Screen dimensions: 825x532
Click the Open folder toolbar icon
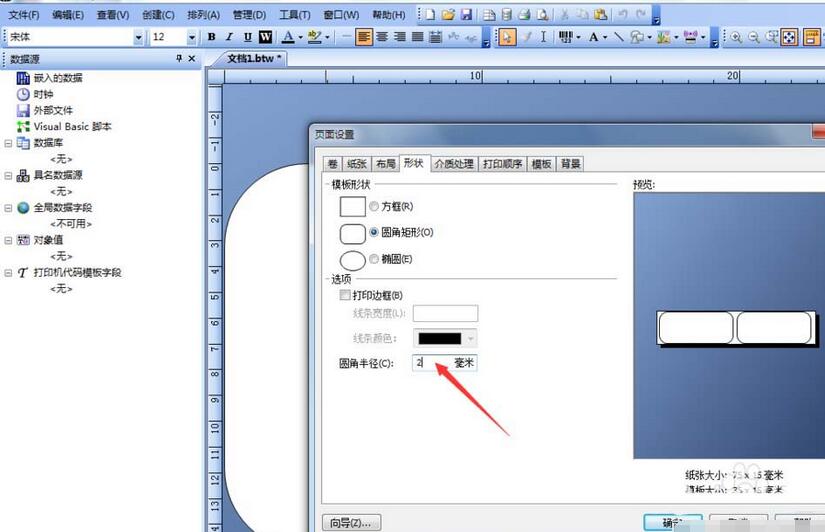[448, 15]
